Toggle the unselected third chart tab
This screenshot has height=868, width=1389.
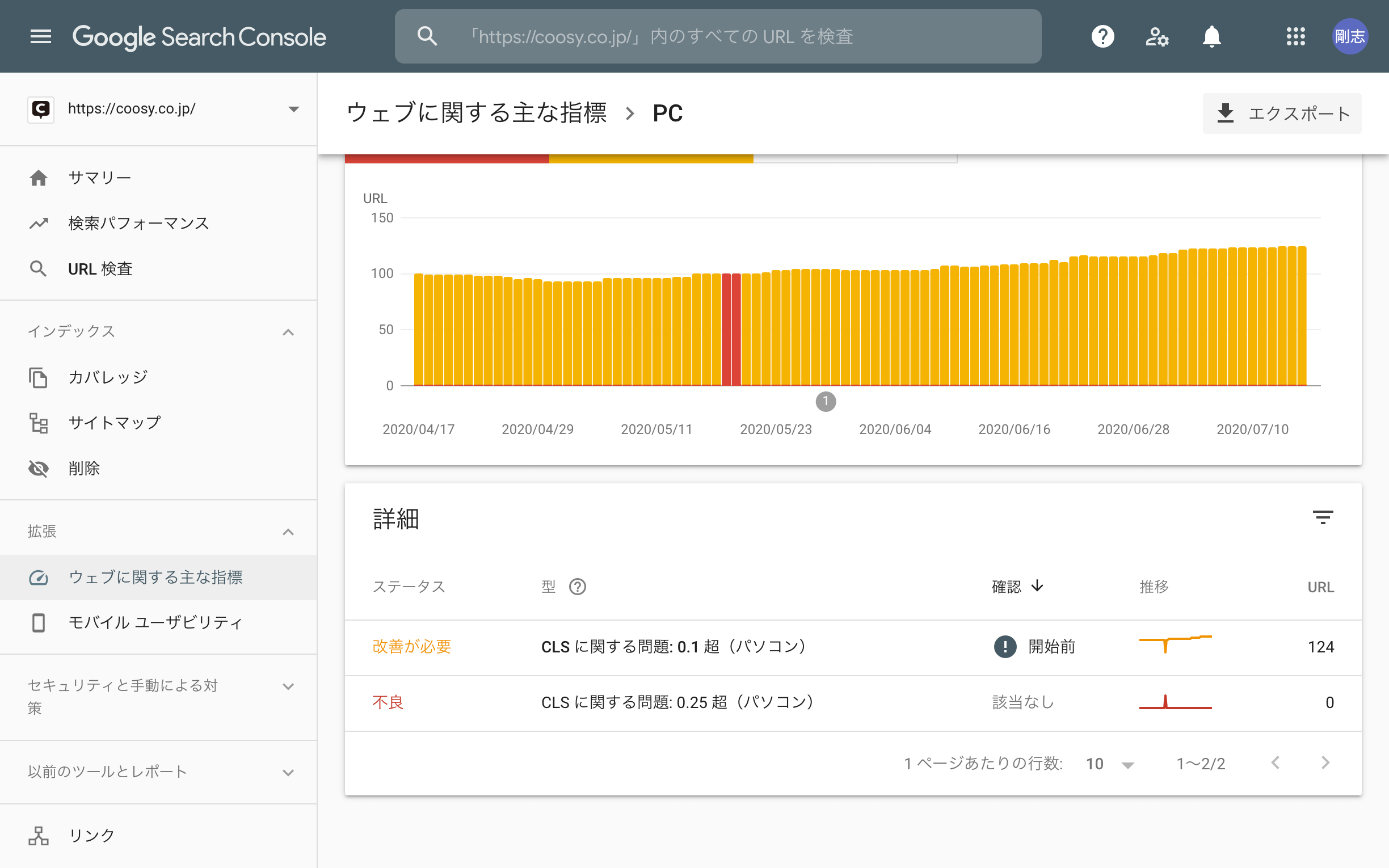(855, 158)
